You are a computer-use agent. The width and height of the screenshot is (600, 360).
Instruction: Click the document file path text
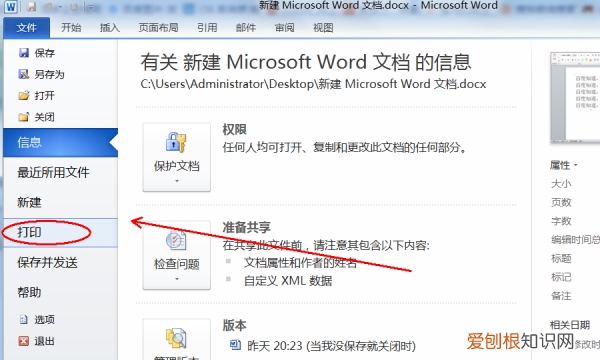click(313, 84)
